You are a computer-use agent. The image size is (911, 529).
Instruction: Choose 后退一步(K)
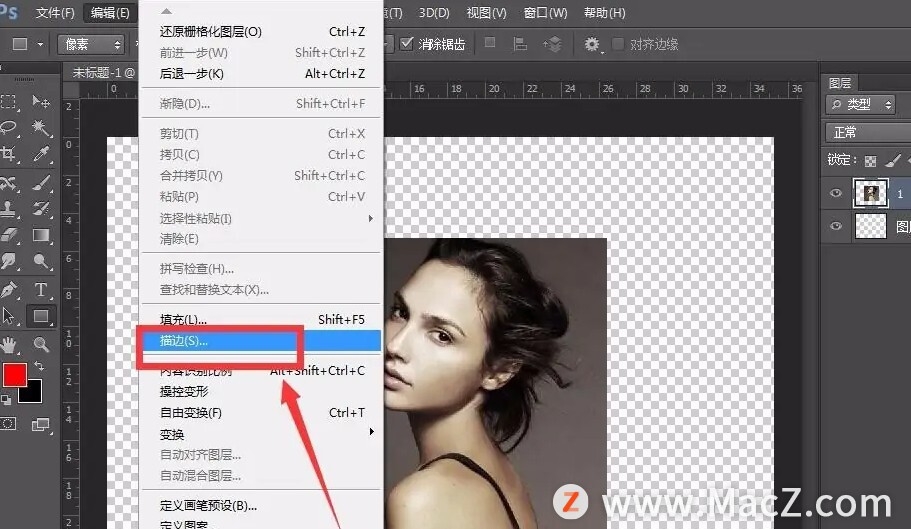(261, 74)
